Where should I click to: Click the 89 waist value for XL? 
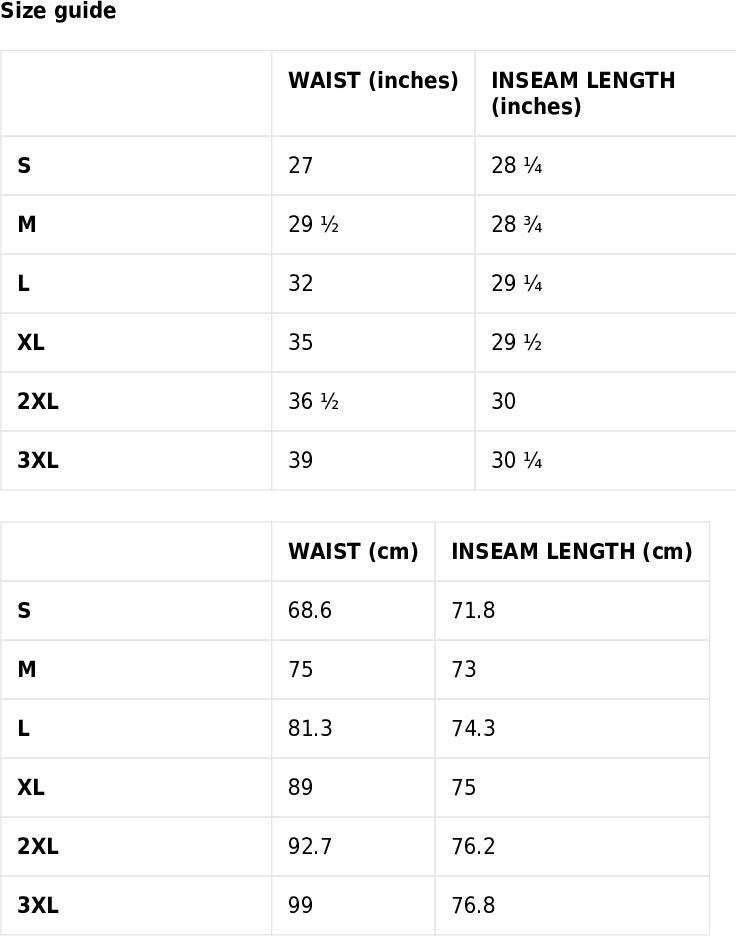tap(300, 787)
